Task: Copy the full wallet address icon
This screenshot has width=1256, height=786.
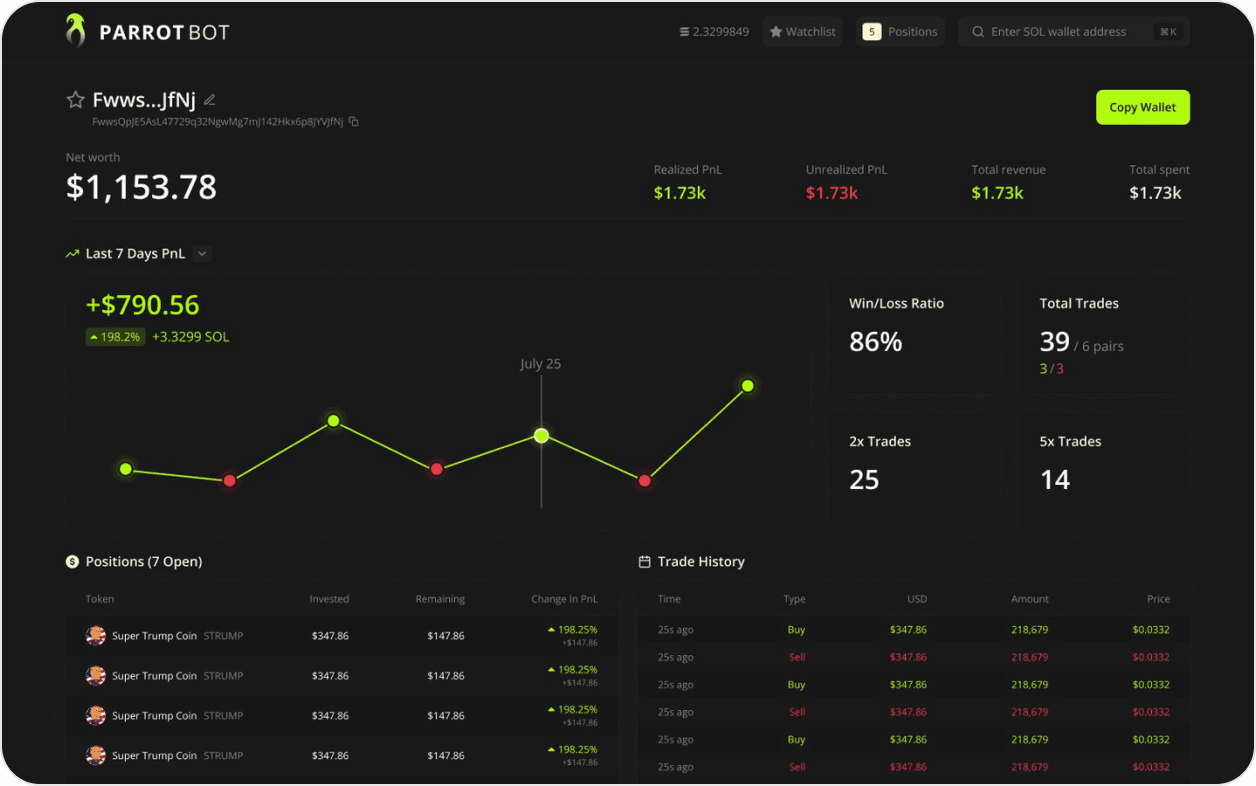Action: pos(354,122)
